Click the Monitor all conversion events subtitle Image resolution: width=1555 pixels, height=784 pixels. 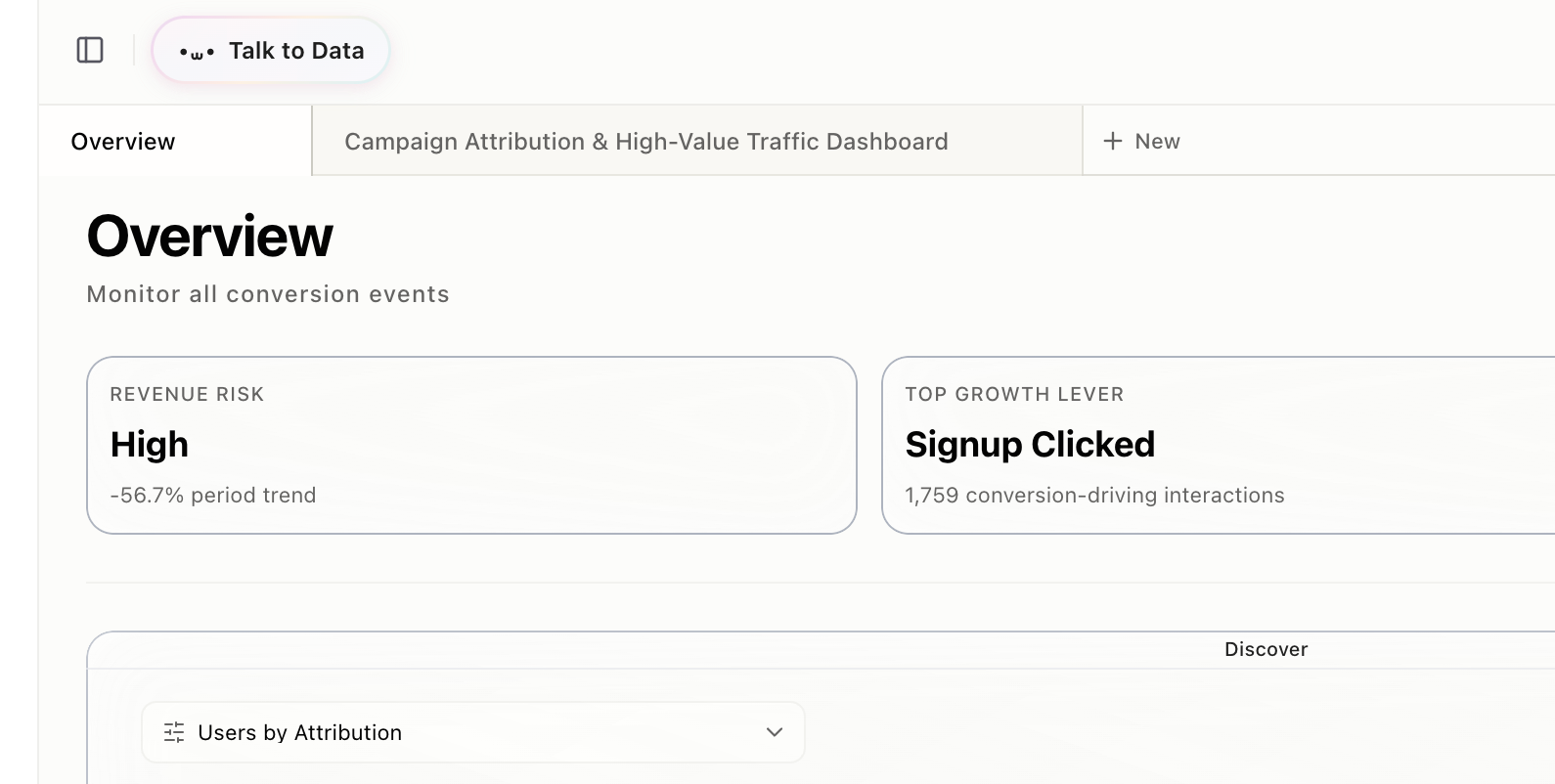pyautogui.click(x=268, y=294)
